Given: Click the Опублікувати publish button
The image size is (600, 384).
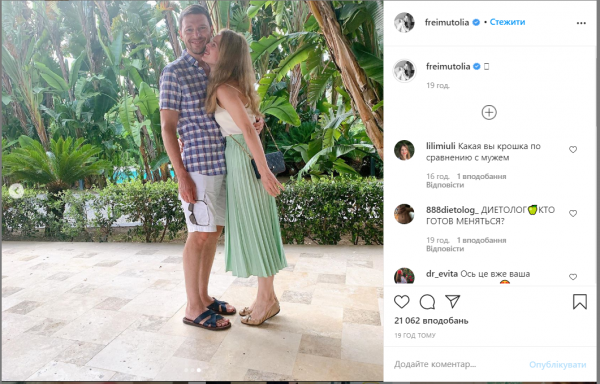Looking at the screenshot, I should click(x=558, y=364).
